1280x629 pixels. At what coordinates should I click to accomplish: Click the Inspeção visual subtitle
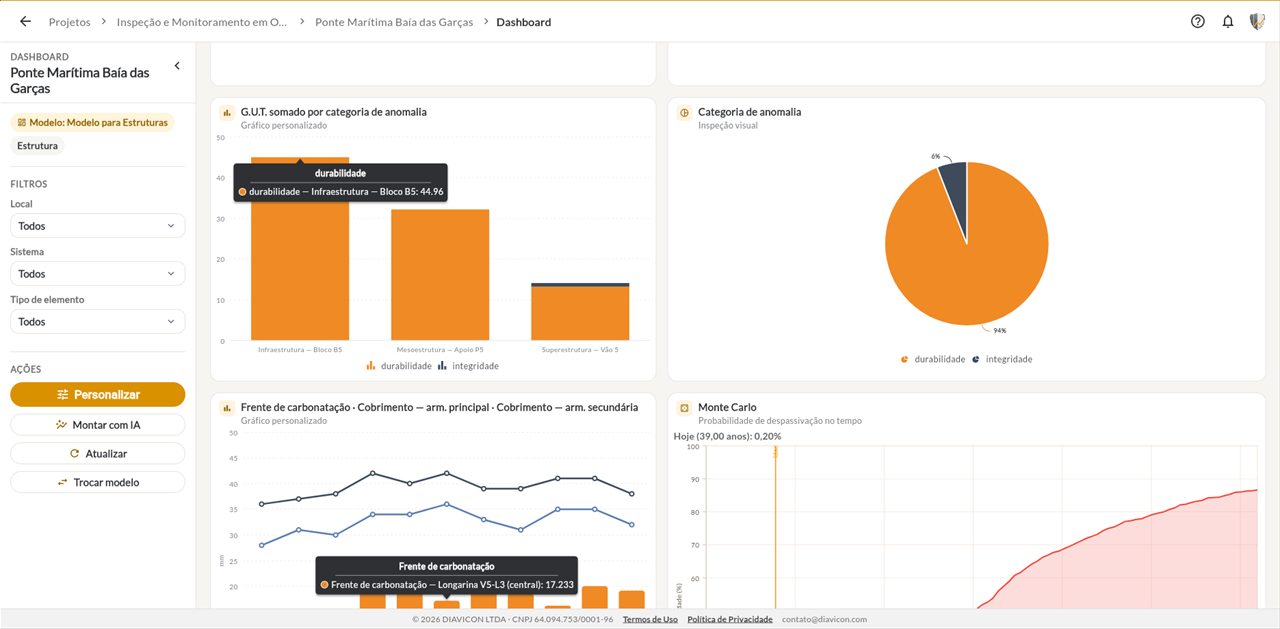(x=728, y=126)
